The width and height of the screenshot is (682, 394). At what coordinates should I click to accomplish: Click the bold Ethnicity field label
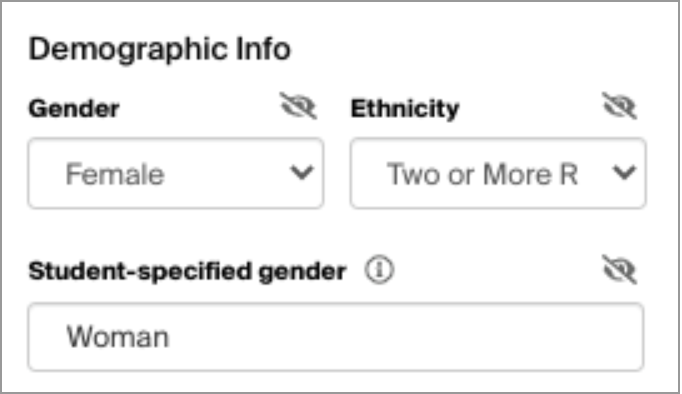point(405,109)
